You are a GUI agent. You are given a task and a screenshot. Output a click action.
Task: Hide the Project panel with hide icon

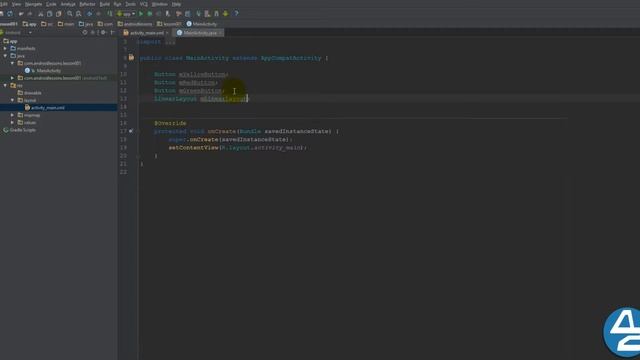112,33
